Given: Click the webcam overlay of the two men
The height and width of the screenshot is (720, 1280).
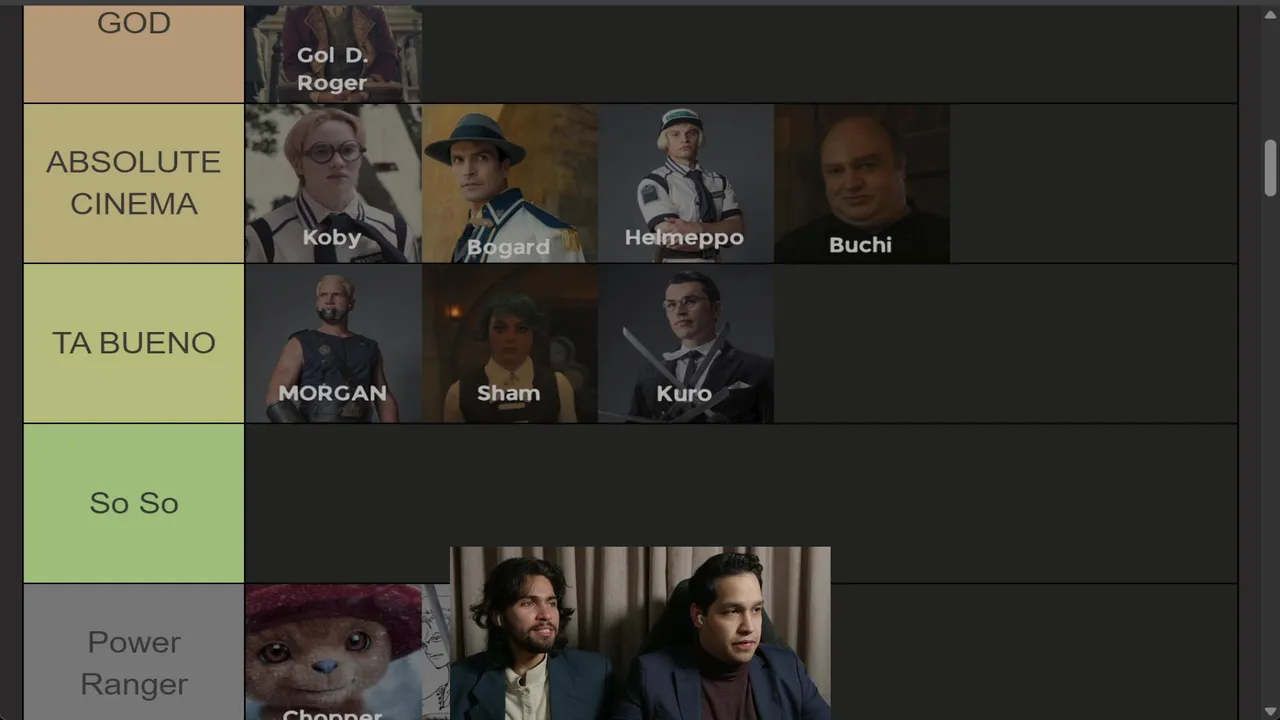Looking at the screenshot, I should pos(640,633).
